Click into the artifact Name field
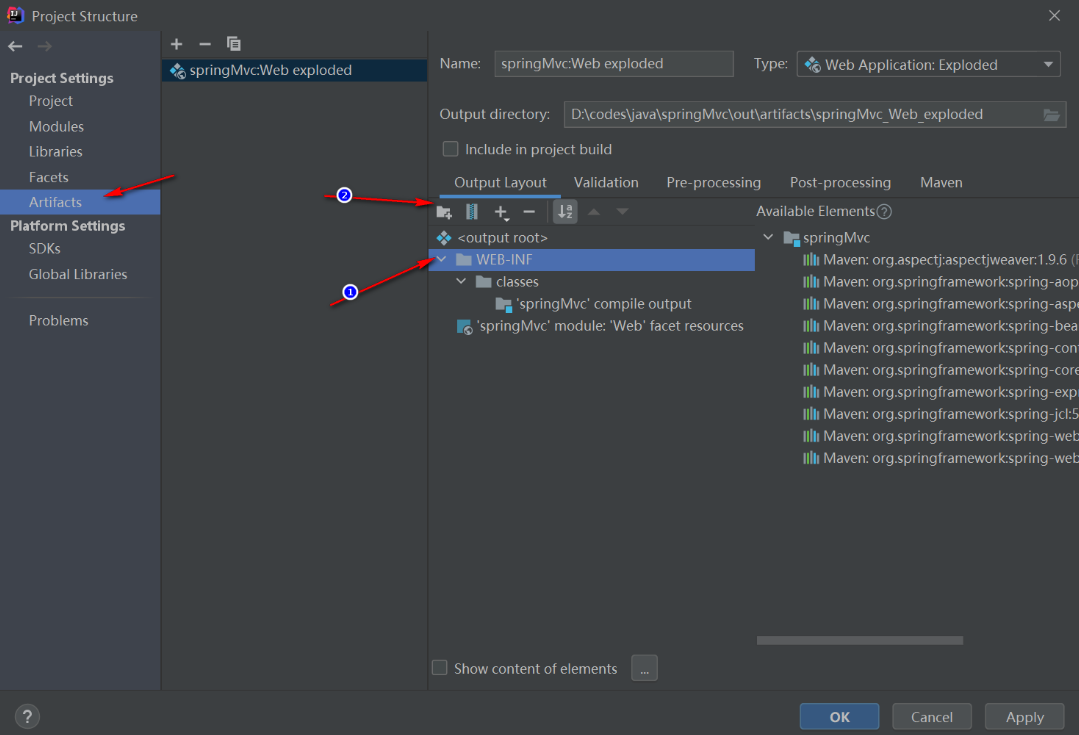 click(614, 64)
